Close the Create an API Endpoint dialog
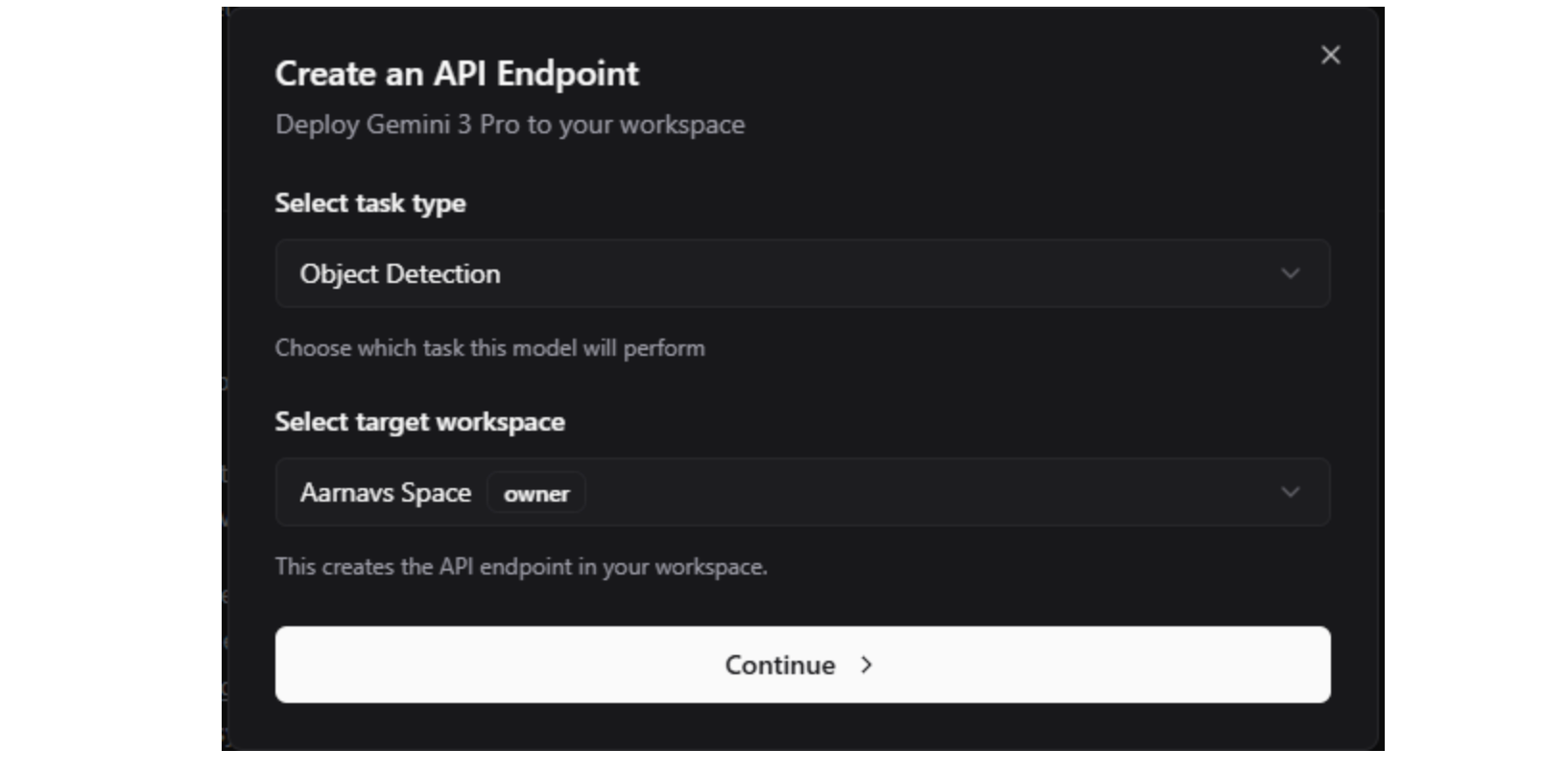 (1330, 56)
